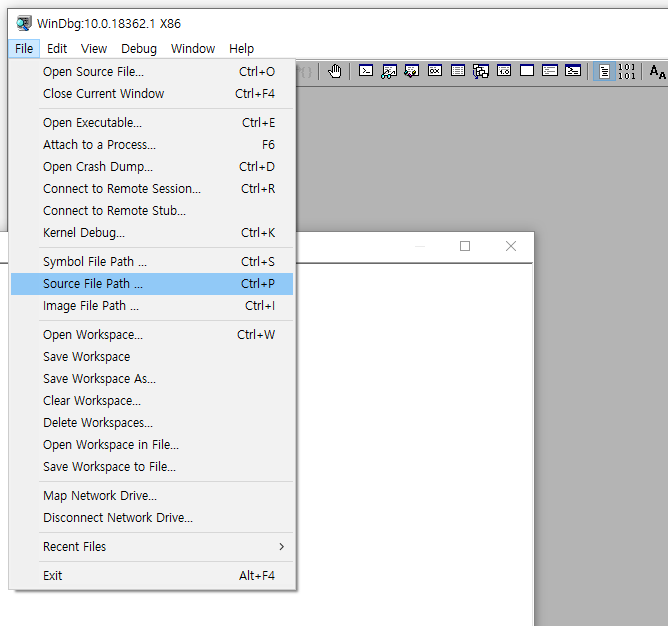Show the Registers window icon
The height and width of the screenshot is (626, 668).
point(435,71)
